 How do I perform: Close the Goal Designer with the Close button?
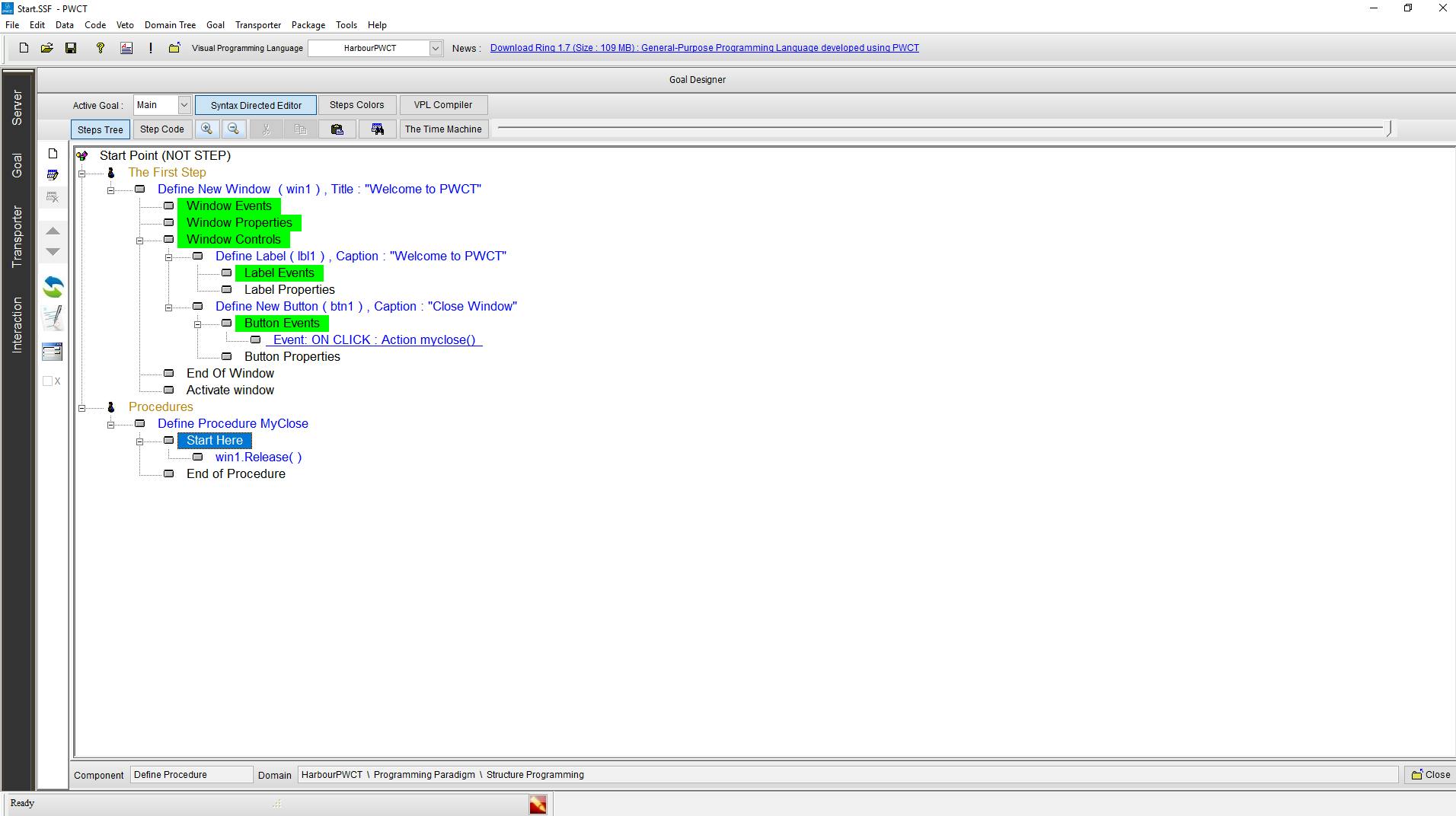coord(1430,775)
